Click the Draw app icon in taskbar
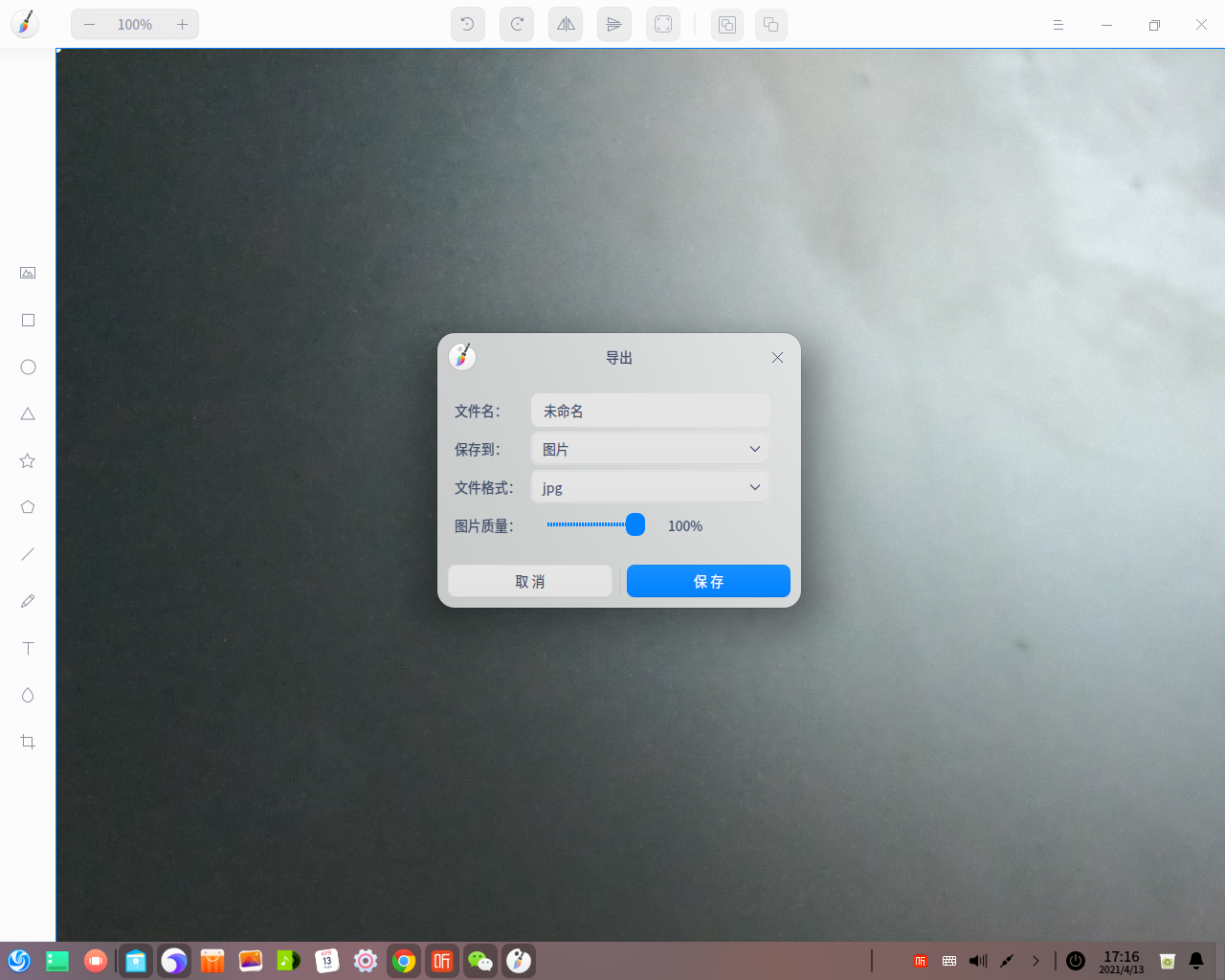The image size is (1225, 980). [519, 961]
